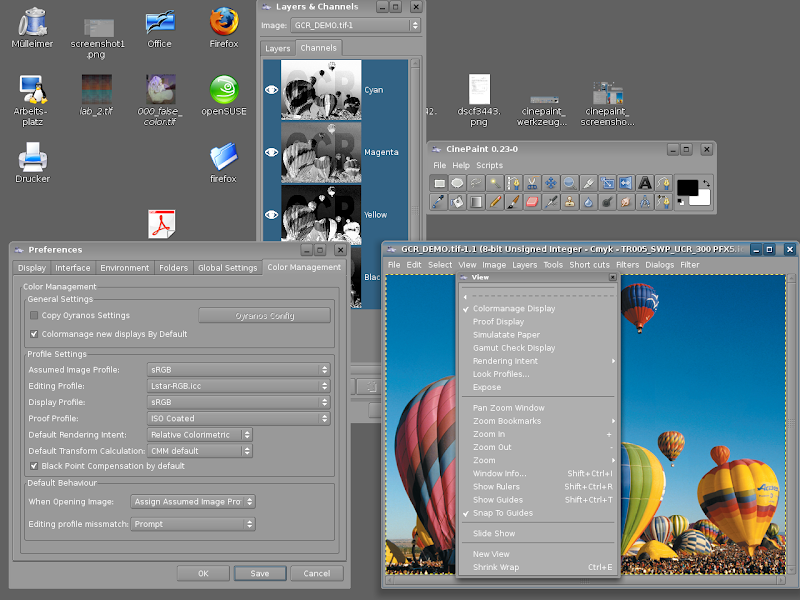This screenshot has height=600, width=800.
Task: Open the Editing Profile dropdown
Action: point(238,386)
